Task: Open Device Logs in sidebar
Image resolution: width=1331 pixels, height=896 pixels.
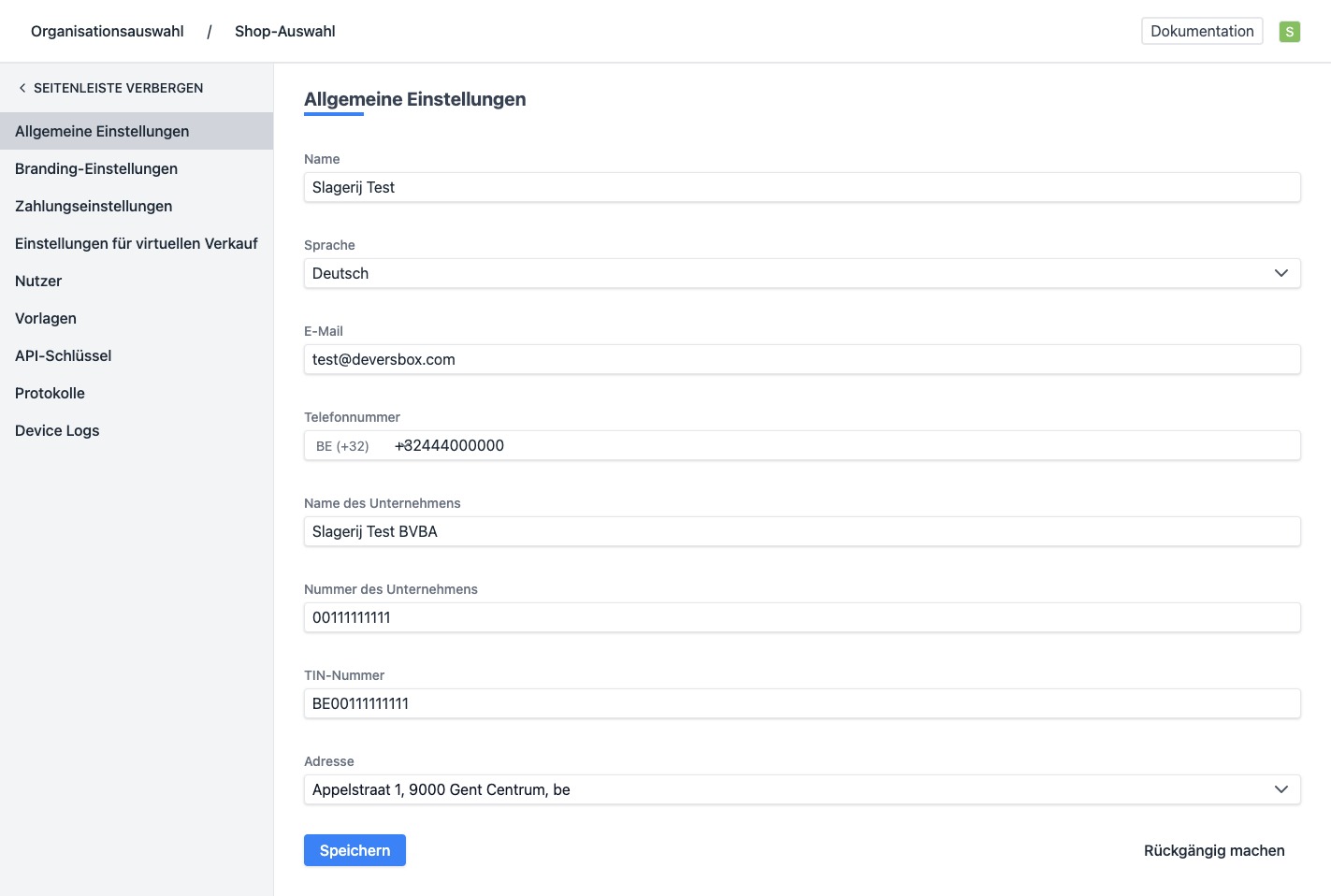Action: pos(57,430)
